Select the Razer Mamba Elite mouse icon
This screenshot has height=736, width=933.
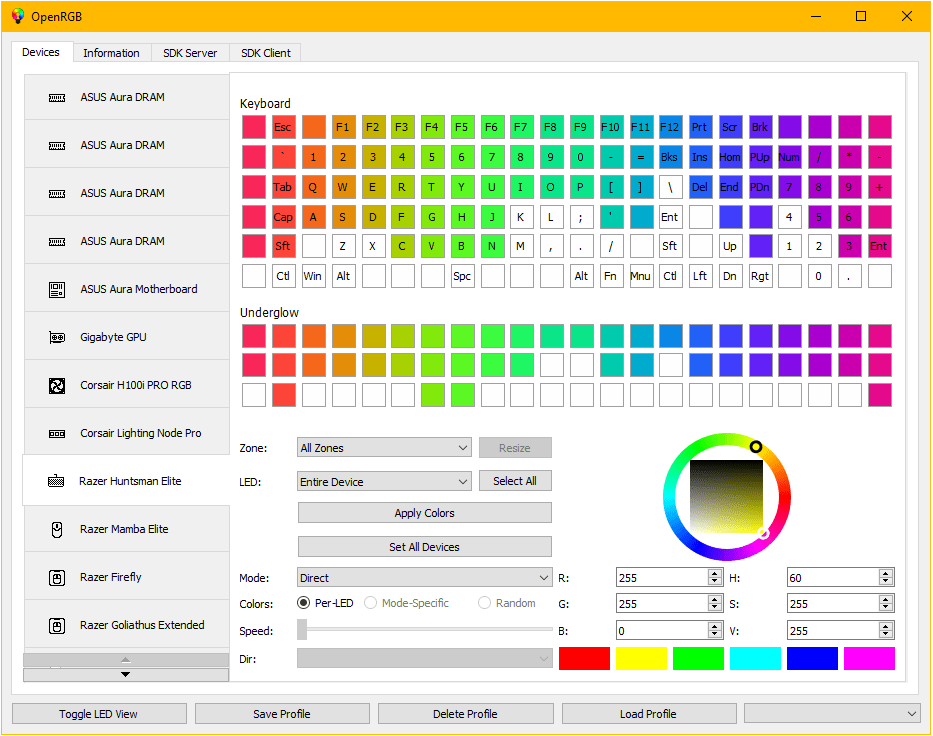57,528
